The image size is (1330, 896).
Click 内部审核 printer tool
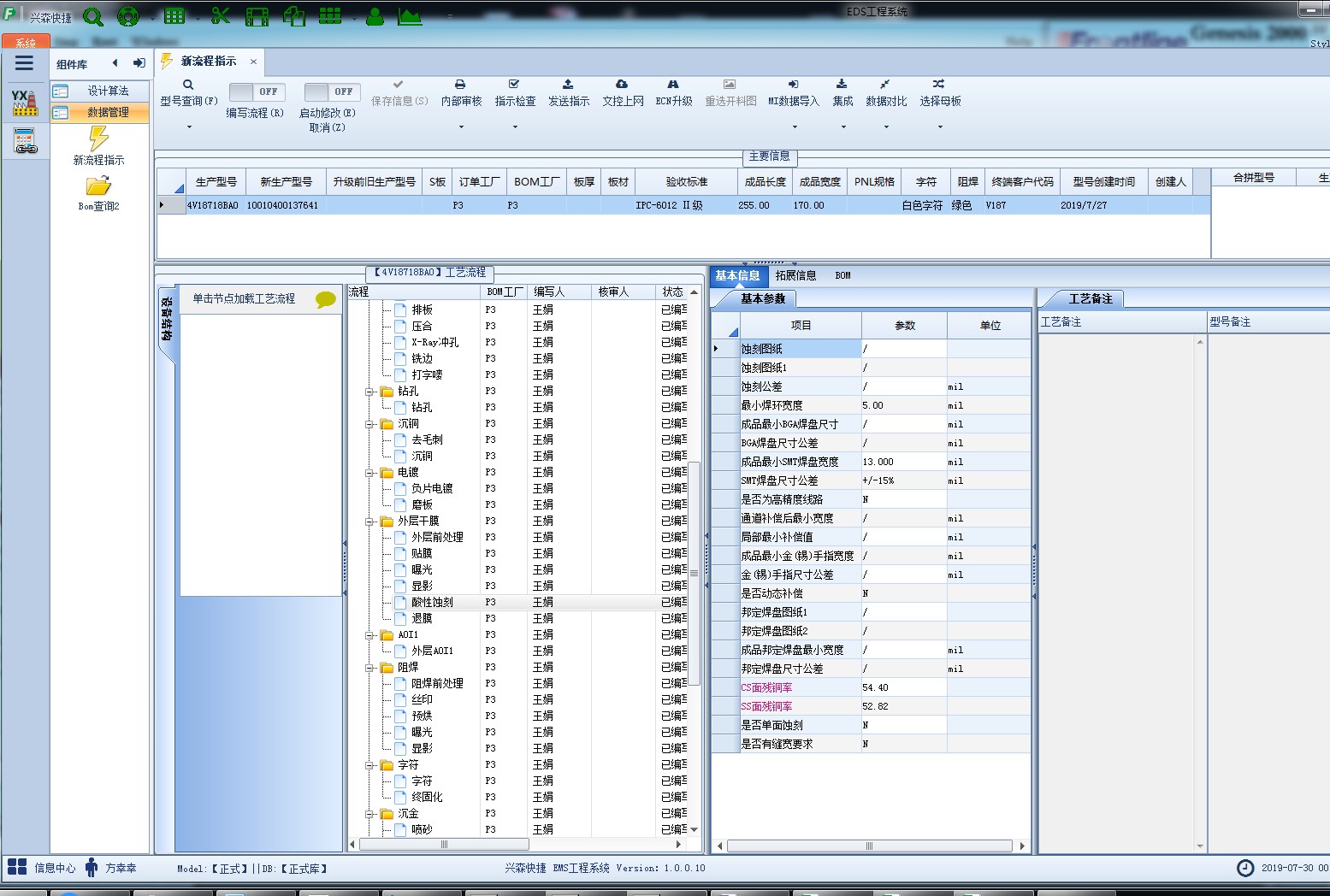461,94
